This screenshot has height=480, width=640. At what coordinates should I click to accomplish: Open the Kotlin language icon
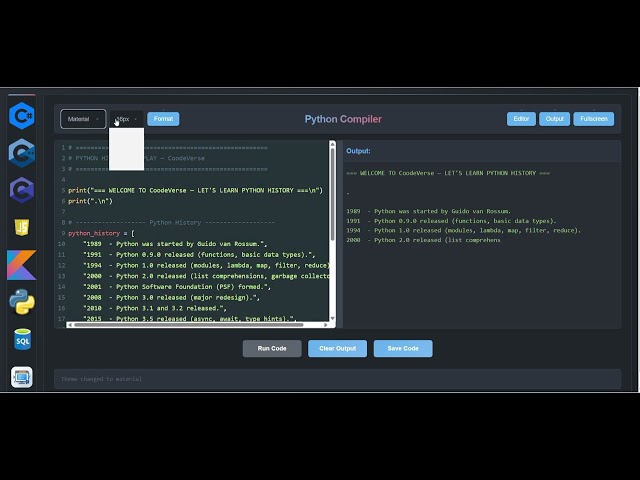coord(22,264)
